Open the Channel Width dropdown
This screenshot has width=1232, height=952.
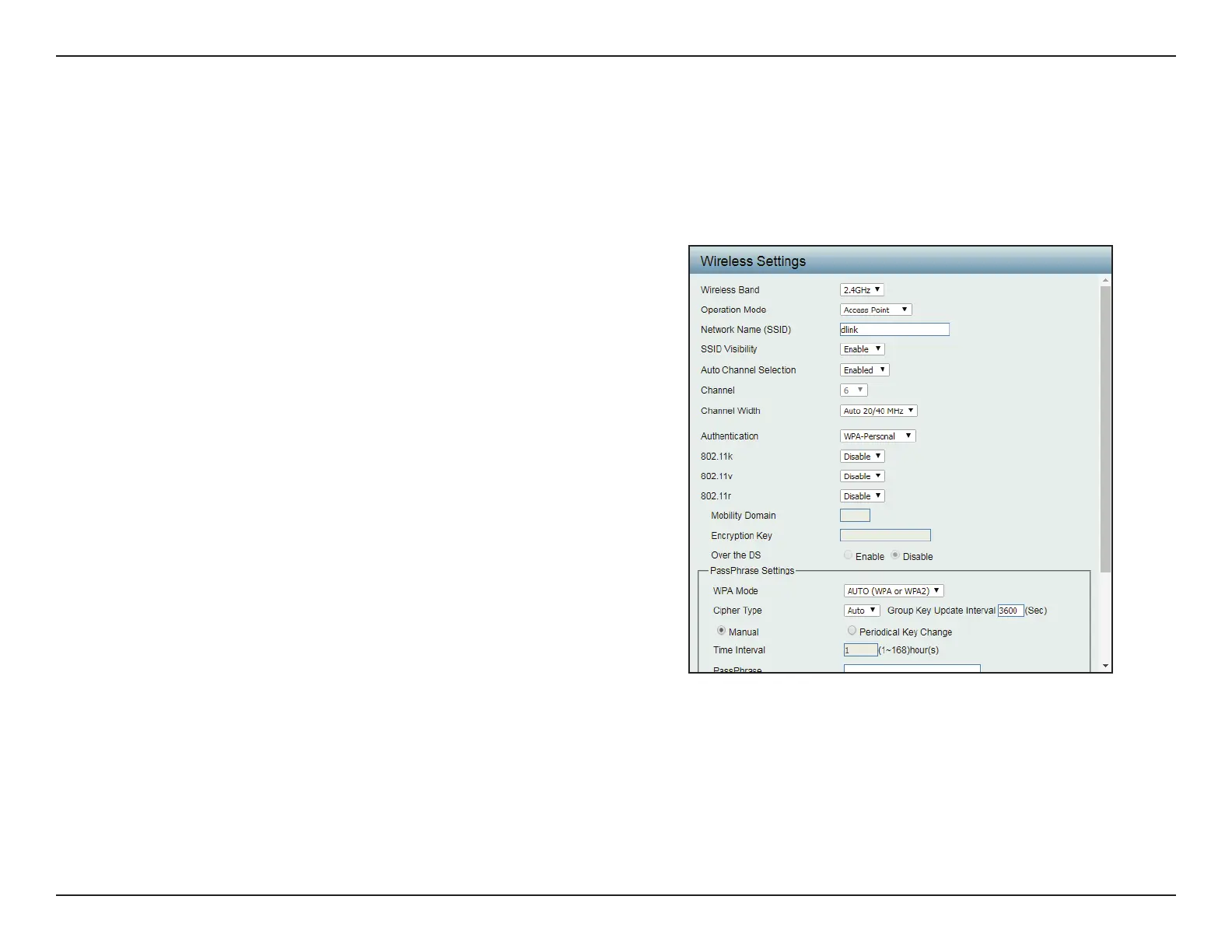tap(878, 411)
